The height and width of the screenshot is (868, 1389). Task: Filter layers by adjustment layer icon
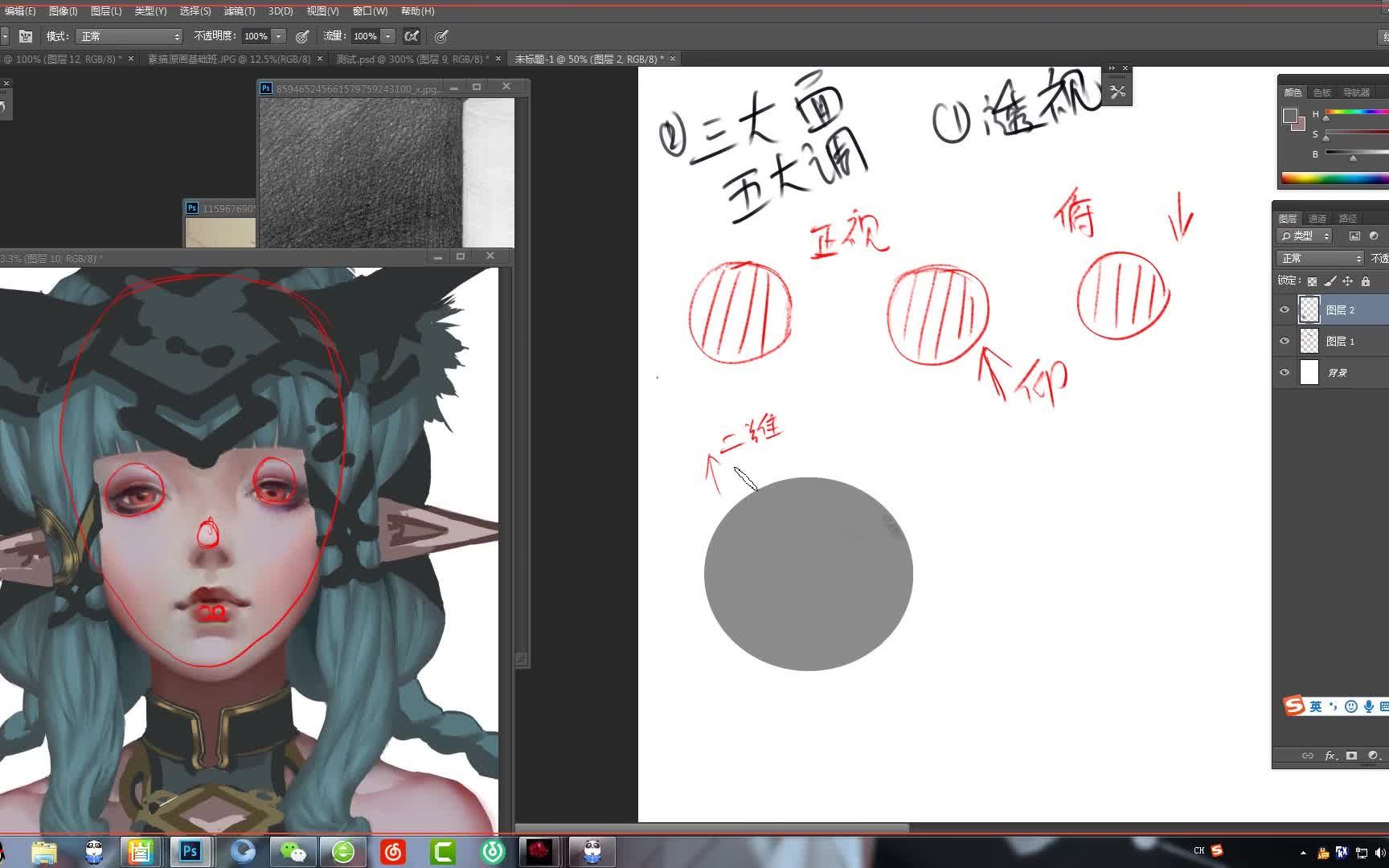[1374, 235]
